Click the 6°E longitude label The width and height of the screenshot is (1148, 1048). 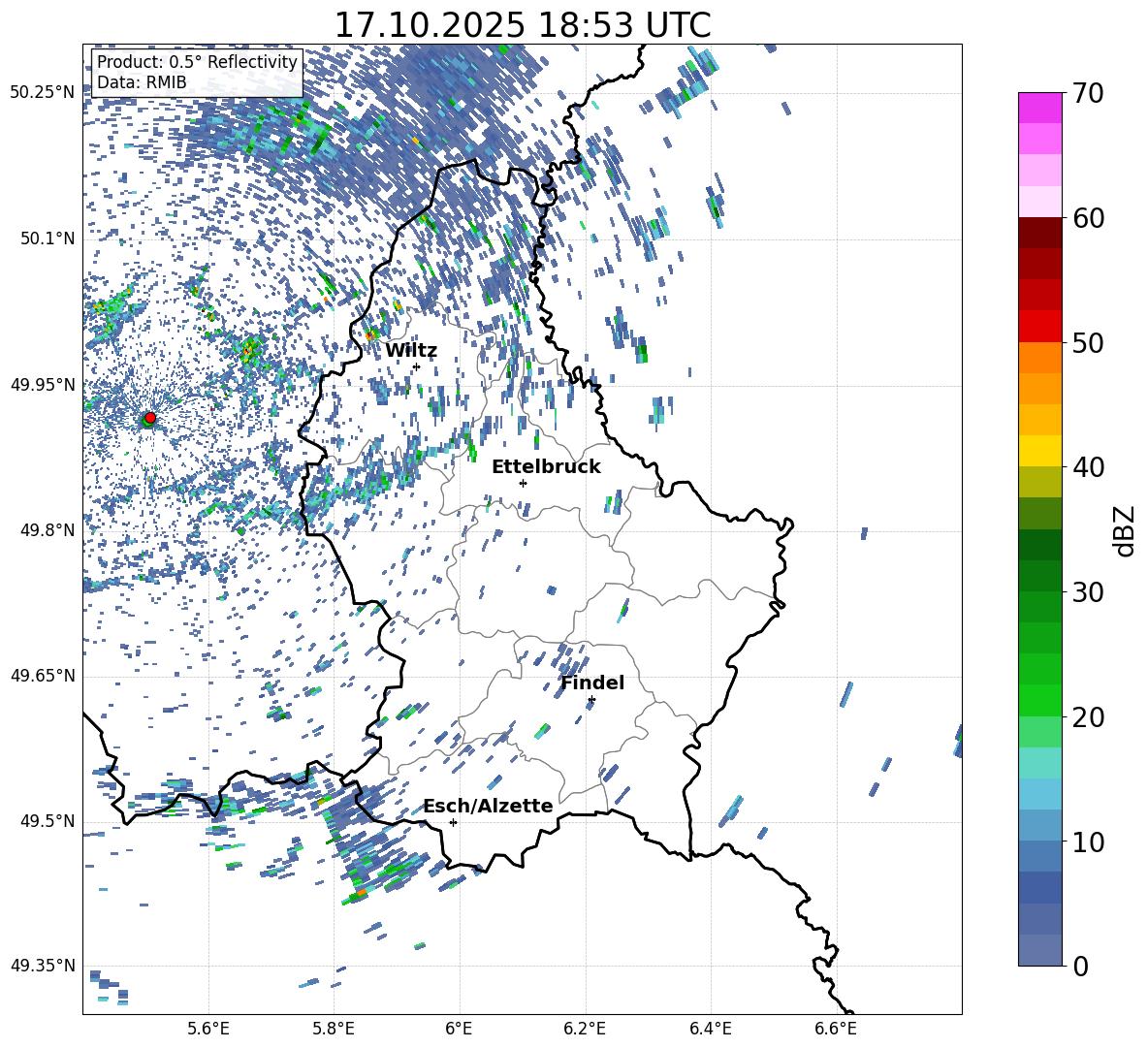[x=459, y=1029]
